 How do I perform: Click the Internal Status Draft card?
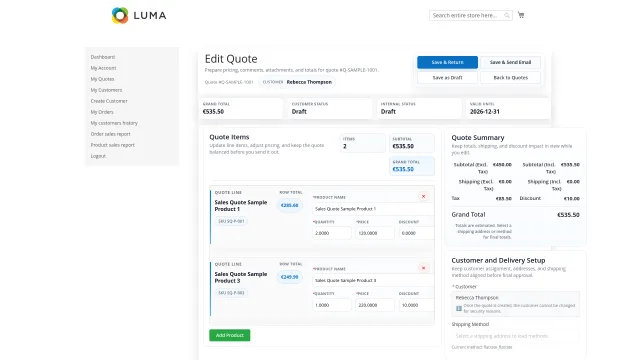click(x=419, y=108)
